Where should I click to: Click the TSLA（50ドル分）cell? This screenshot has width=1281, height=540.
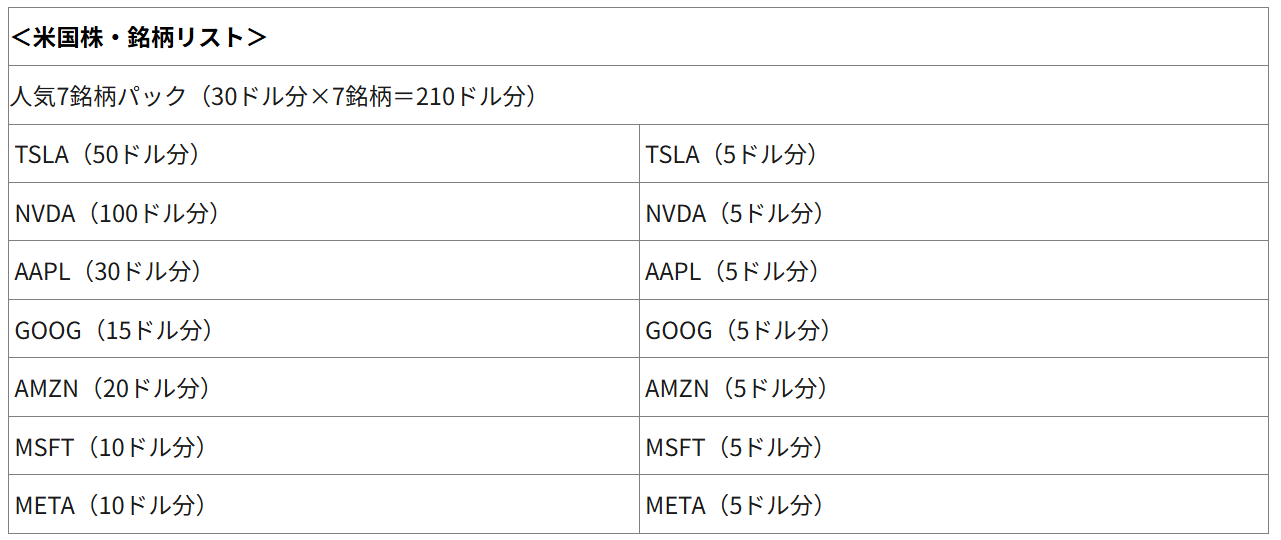pos(108,154)
